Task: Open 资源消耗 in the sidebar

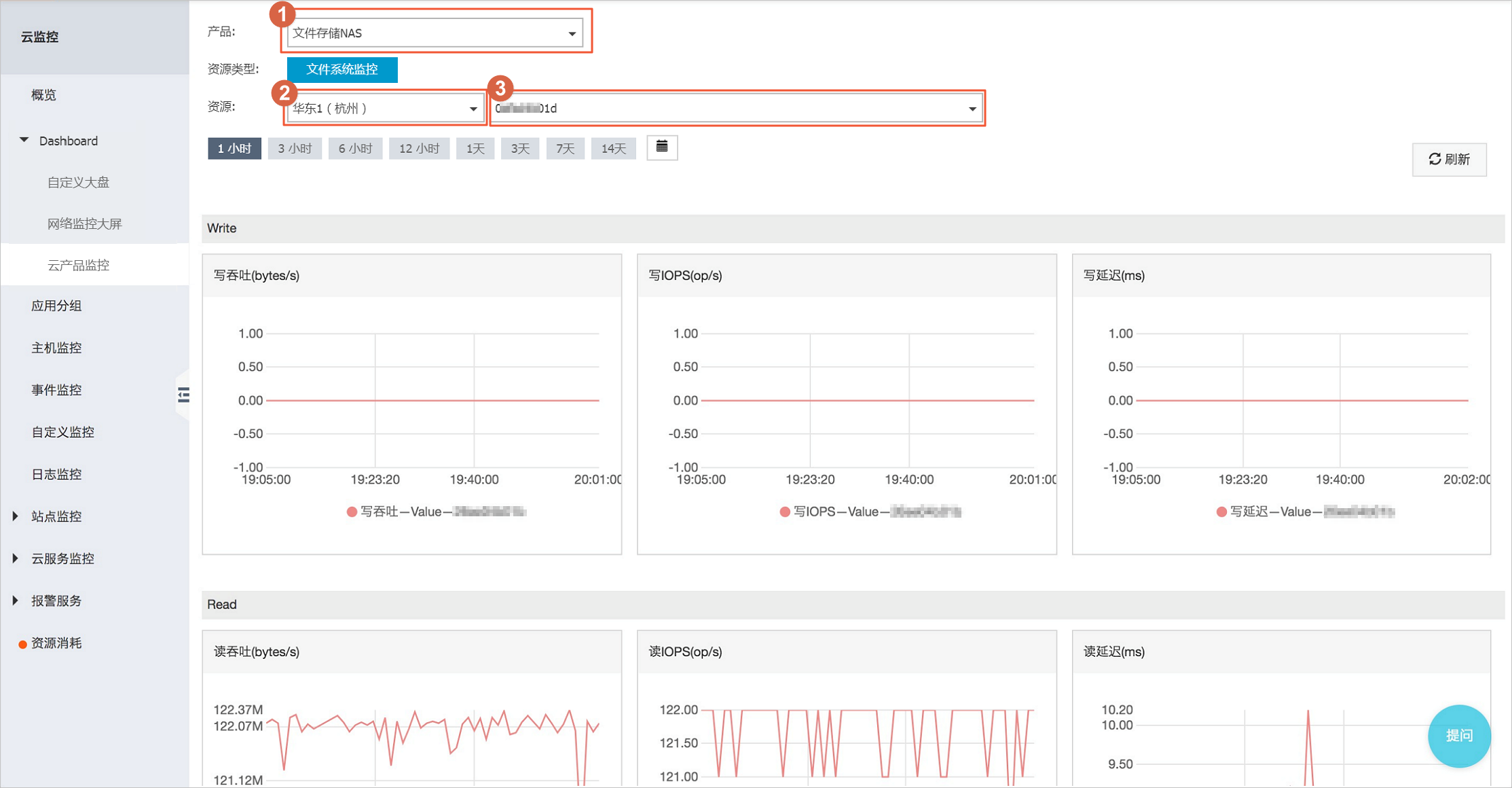Action: [x=56, y=643]
